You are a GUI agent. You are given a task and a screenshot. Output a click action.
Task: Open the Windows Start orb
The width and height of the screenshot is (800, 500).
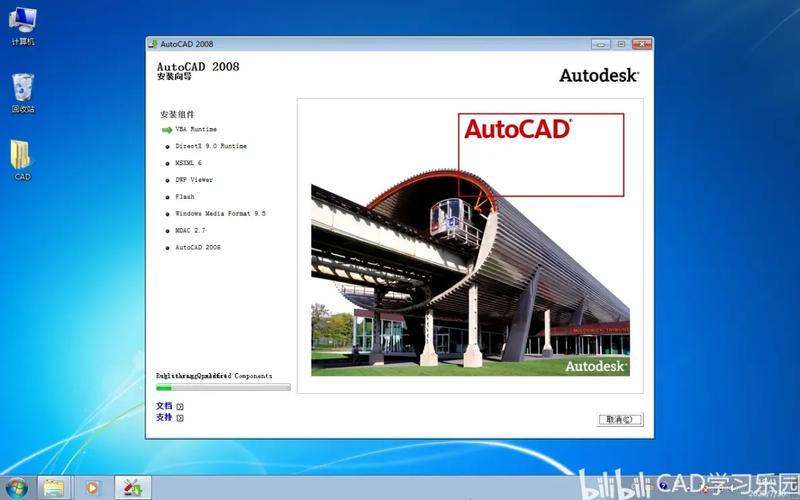[16, 488]
